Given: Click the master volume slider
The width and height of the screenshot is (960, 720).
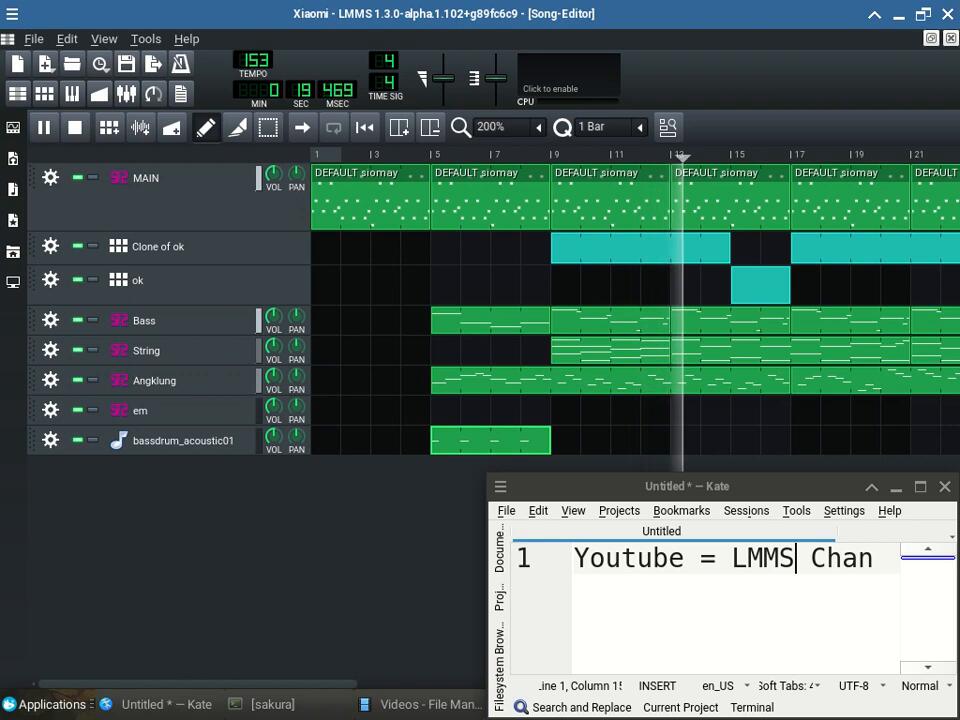Looking at the screenshot, I should tap(443, 78).
